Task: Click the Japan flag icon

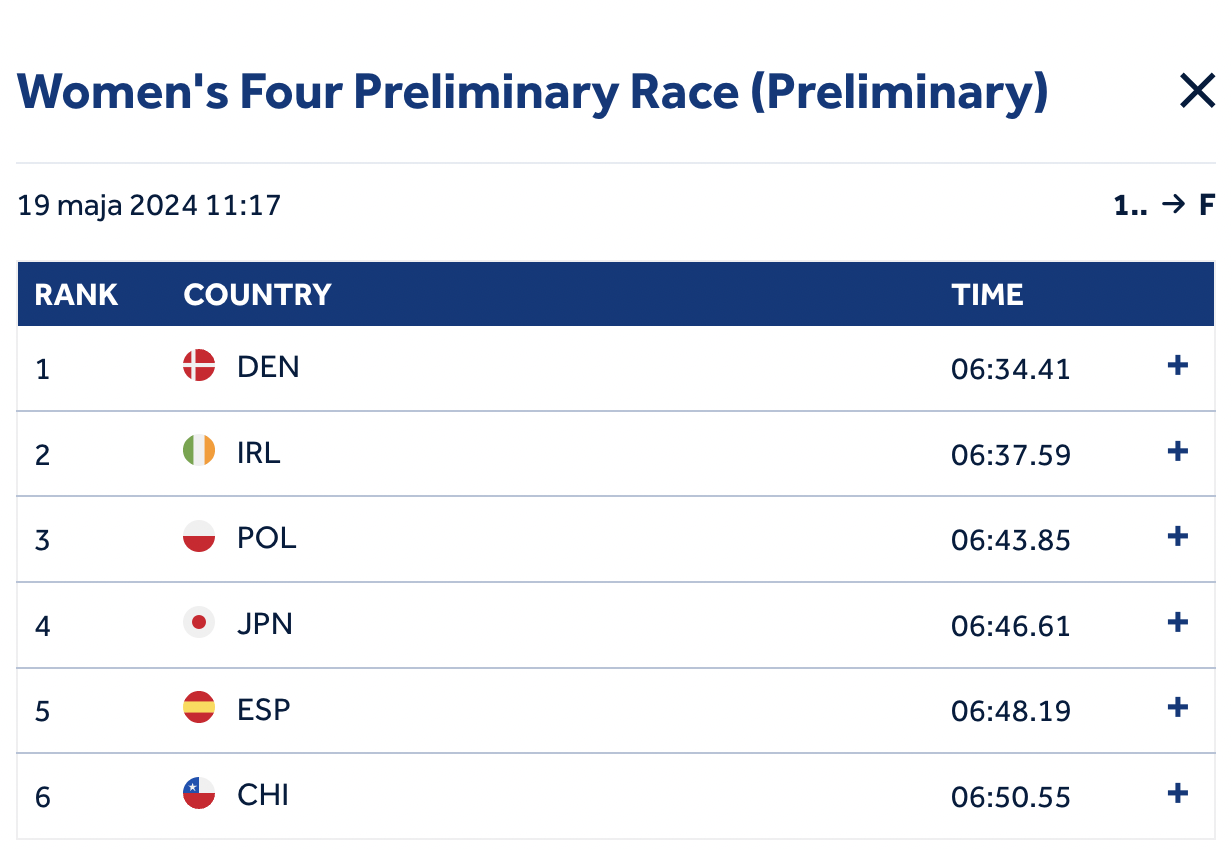Action: 199,623
